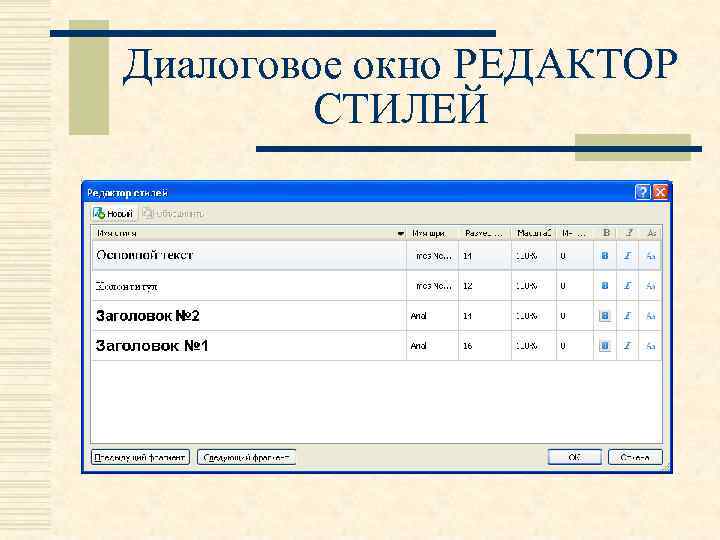Click the Отмена cancel button
This screenshot has height=540, width=720.
(x=635, y=457)
